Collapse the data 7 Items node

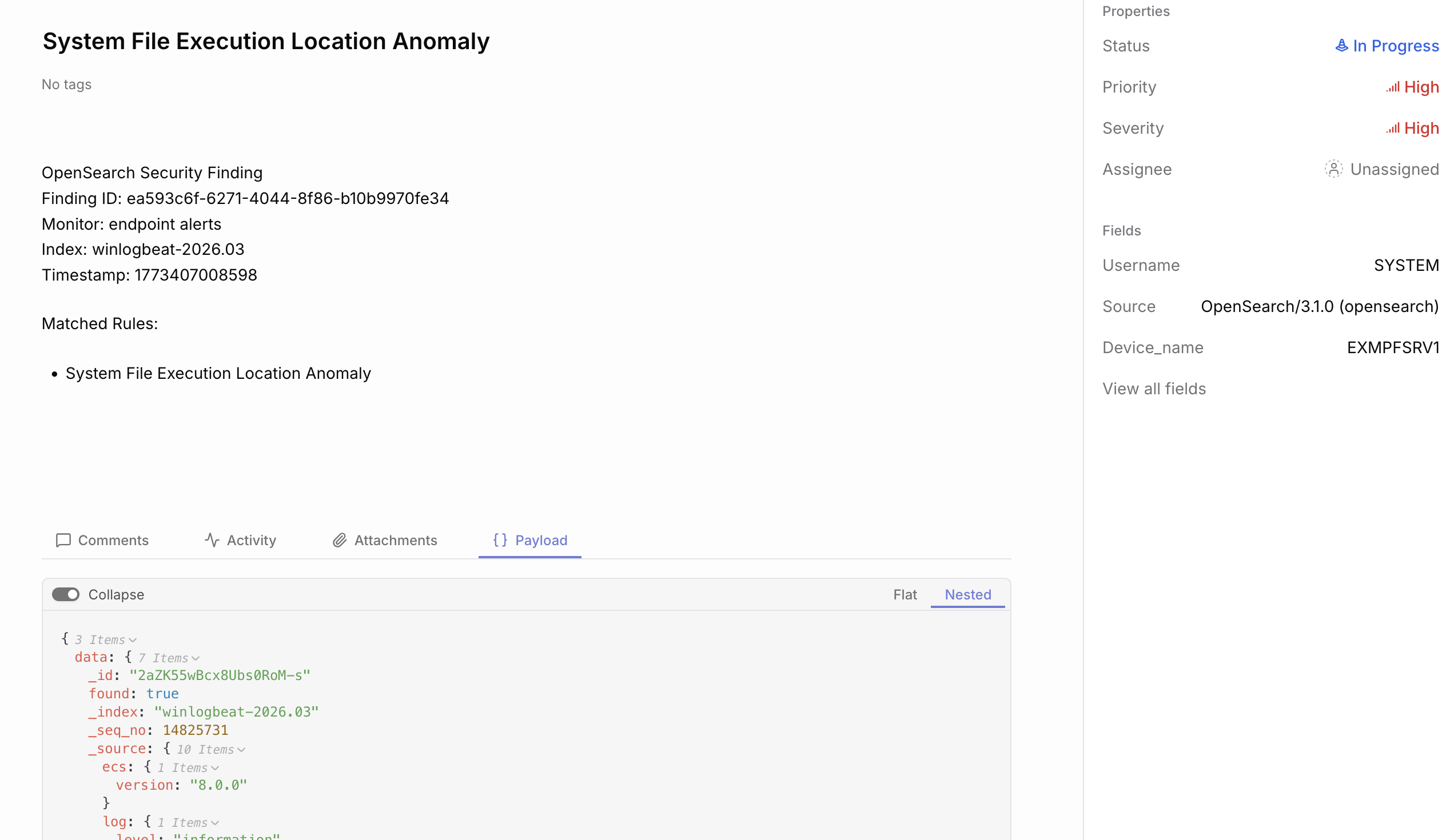(x=196, y=658)
